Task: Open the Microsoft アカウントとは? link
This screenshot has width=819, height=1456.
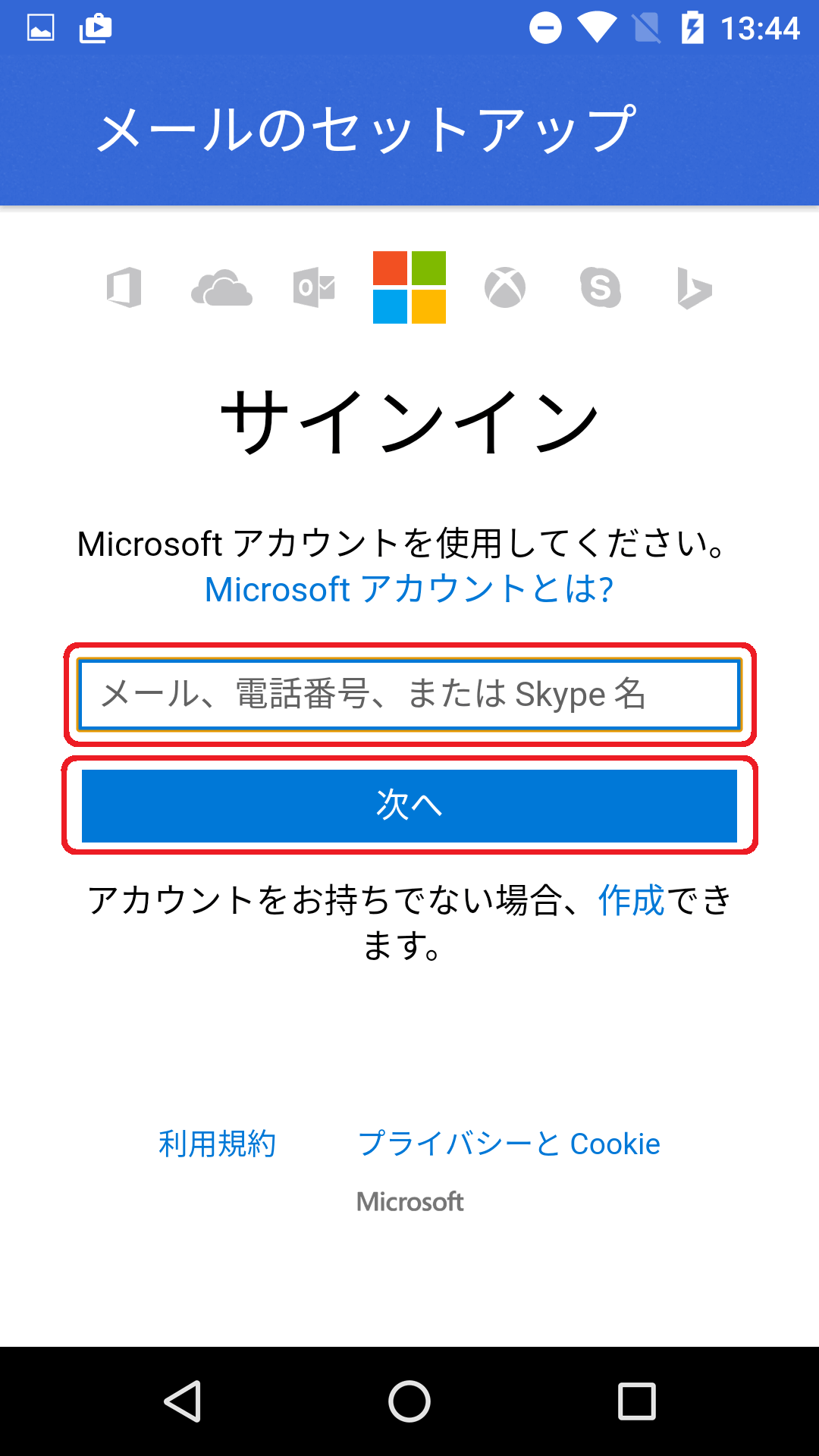Action: pyautogui.click(x=409, y=589)
